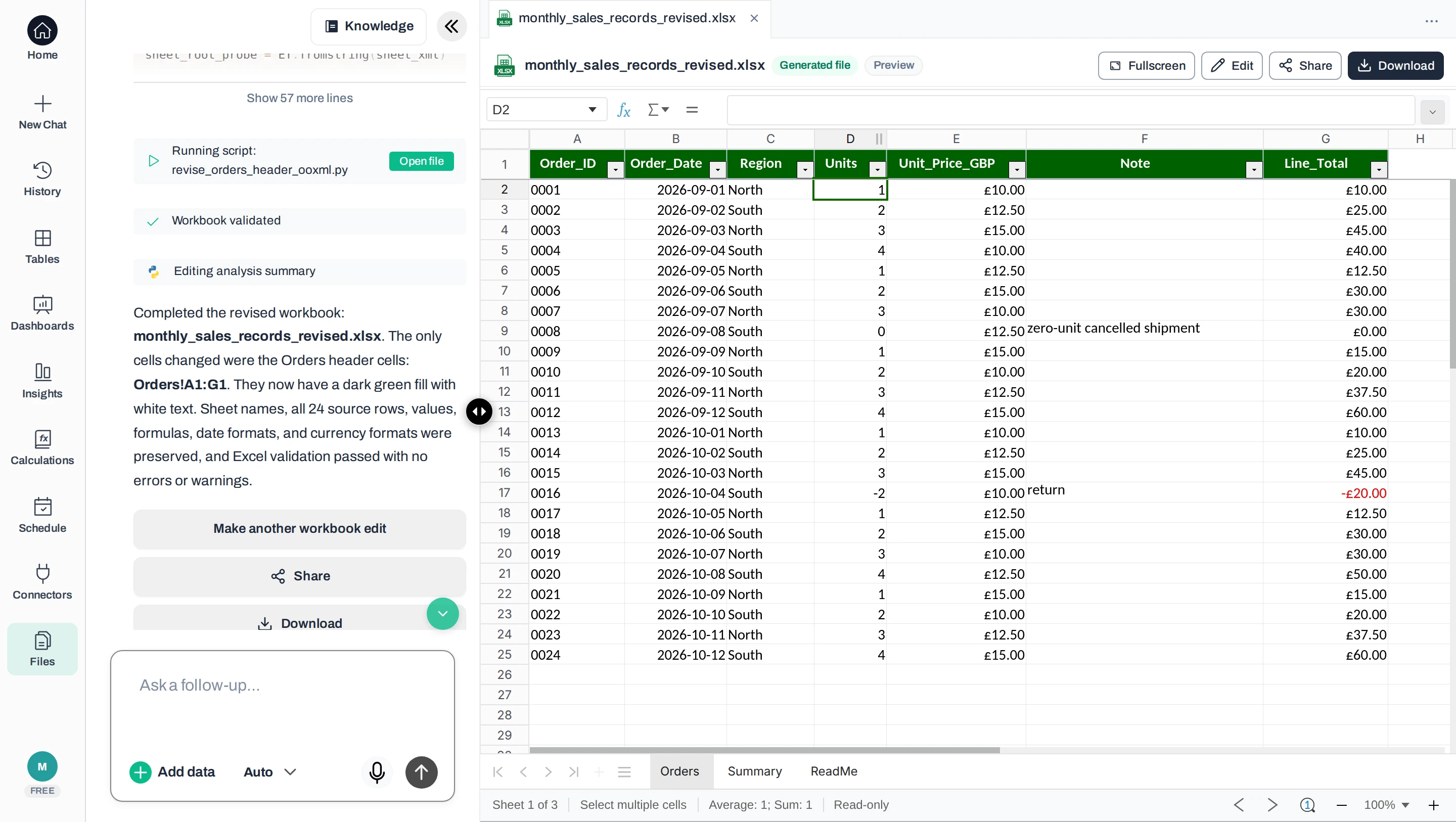Click Open file for the running script

(421, 161)
